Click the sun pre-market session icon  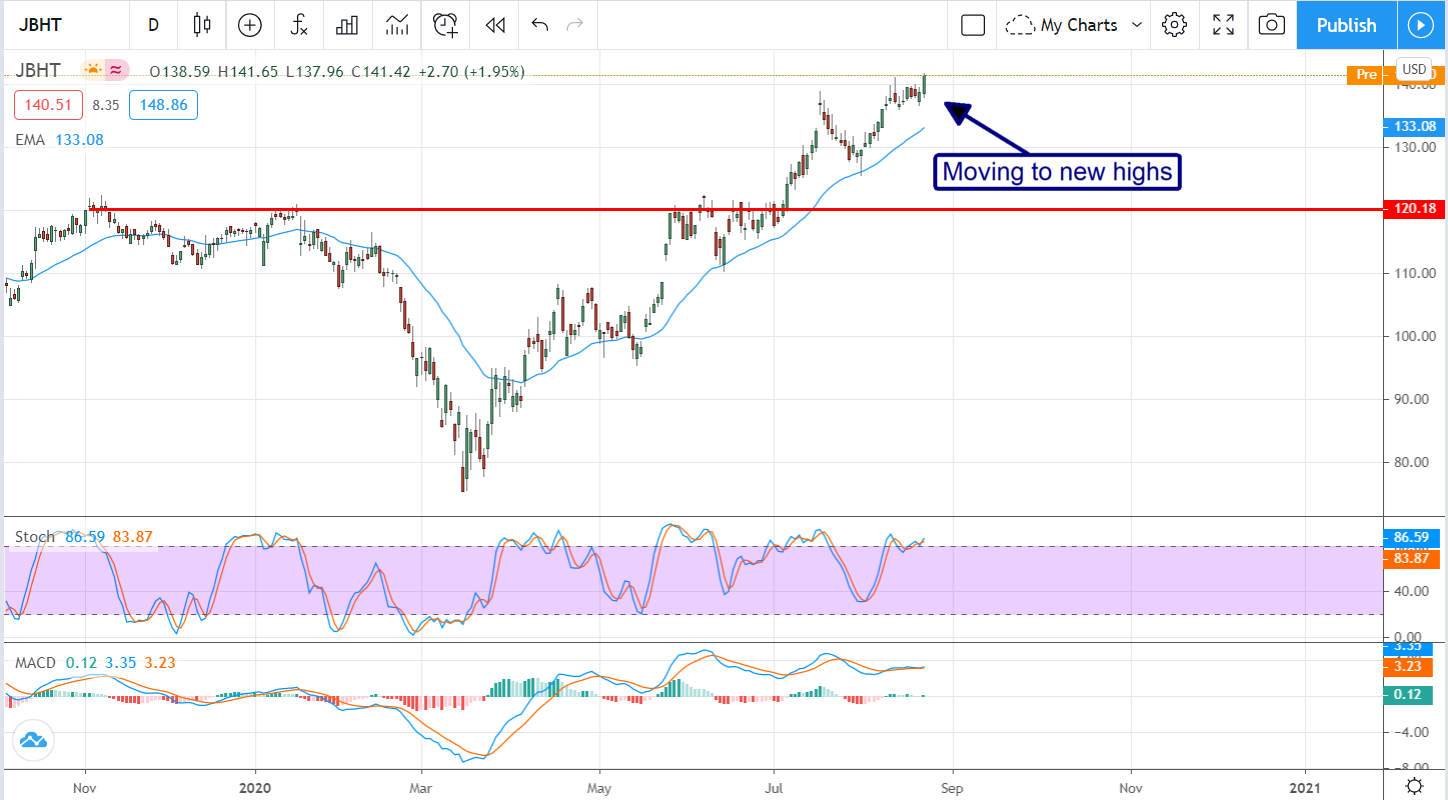point(93,70)
